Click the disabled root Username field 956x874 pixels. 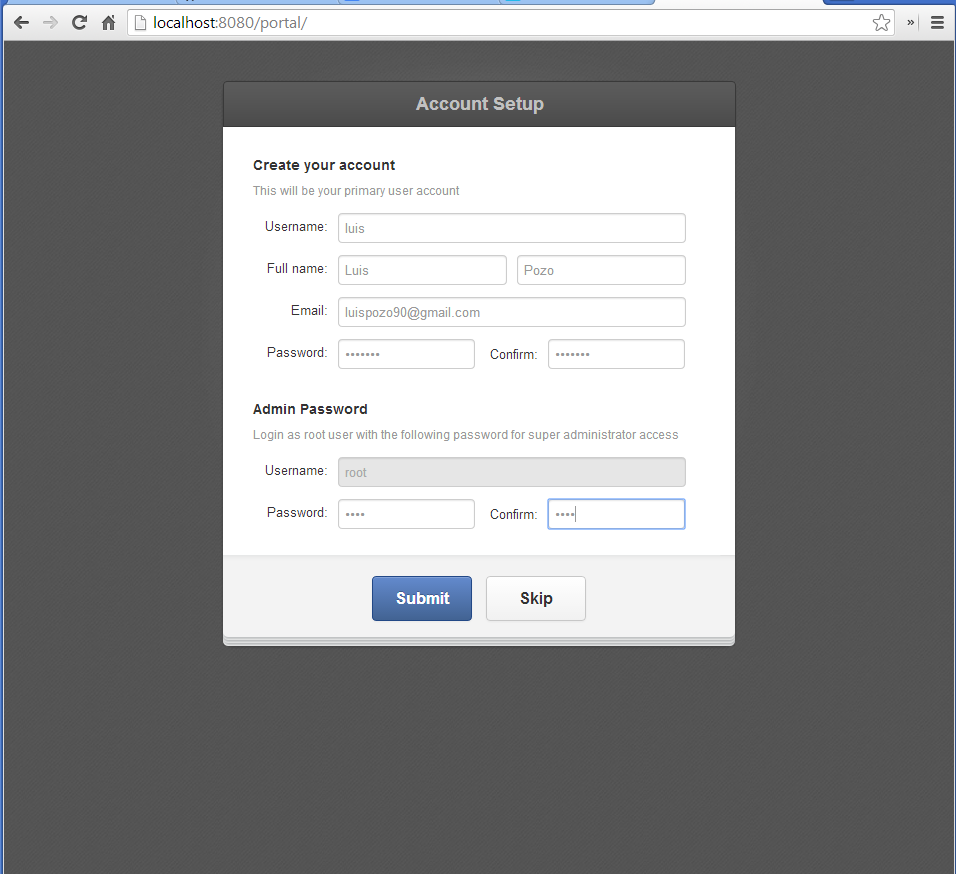(x=511, y=472)
